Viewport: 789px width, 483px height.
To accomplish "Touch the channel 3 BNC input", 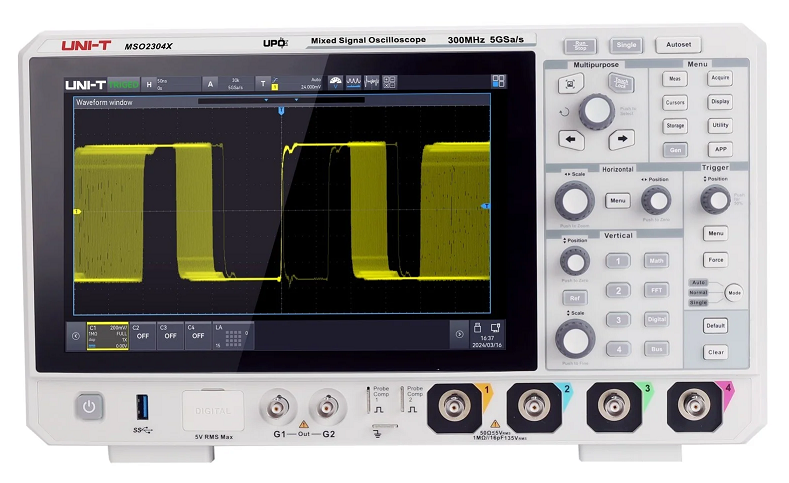I will point(614,406).
